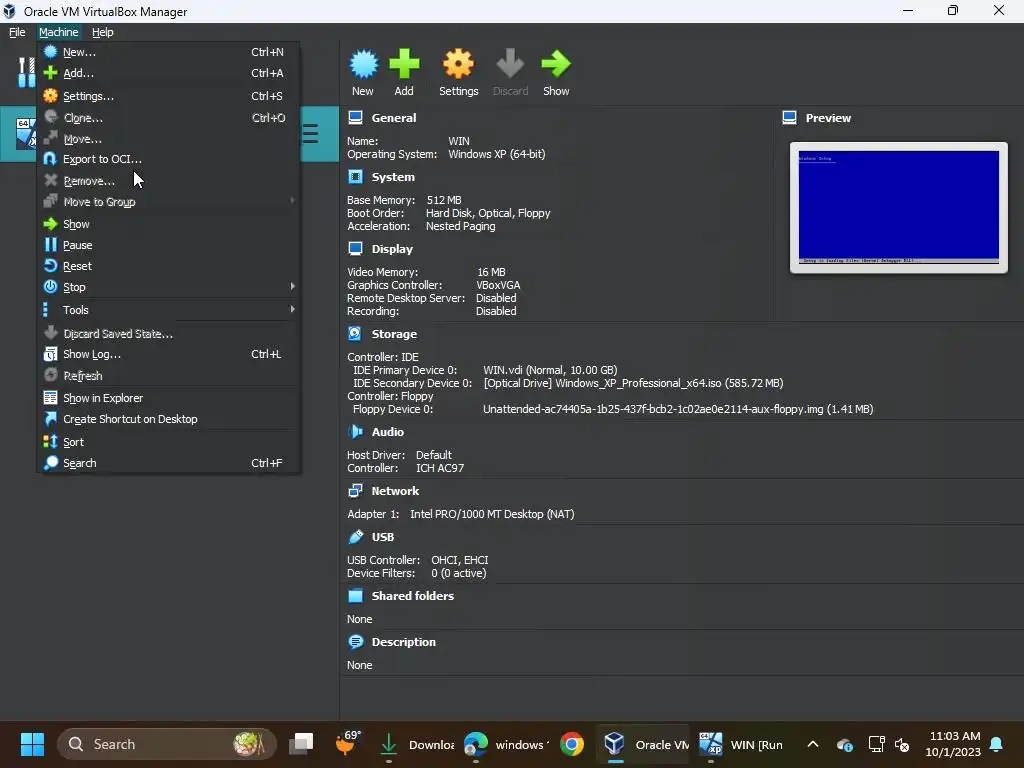Image resolution: width=1024 pixels, height=768 pixels.
Task: Expand the Move to Group submenu
Action: click(x=168, y=202)
